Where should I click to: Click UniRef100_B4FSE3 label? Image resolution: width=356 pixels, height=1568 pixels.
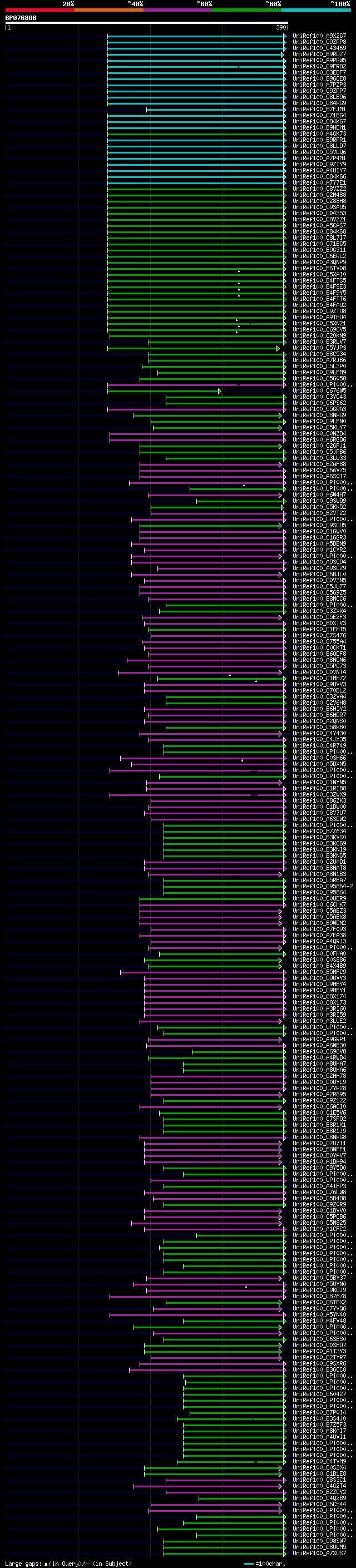[319, 286]
